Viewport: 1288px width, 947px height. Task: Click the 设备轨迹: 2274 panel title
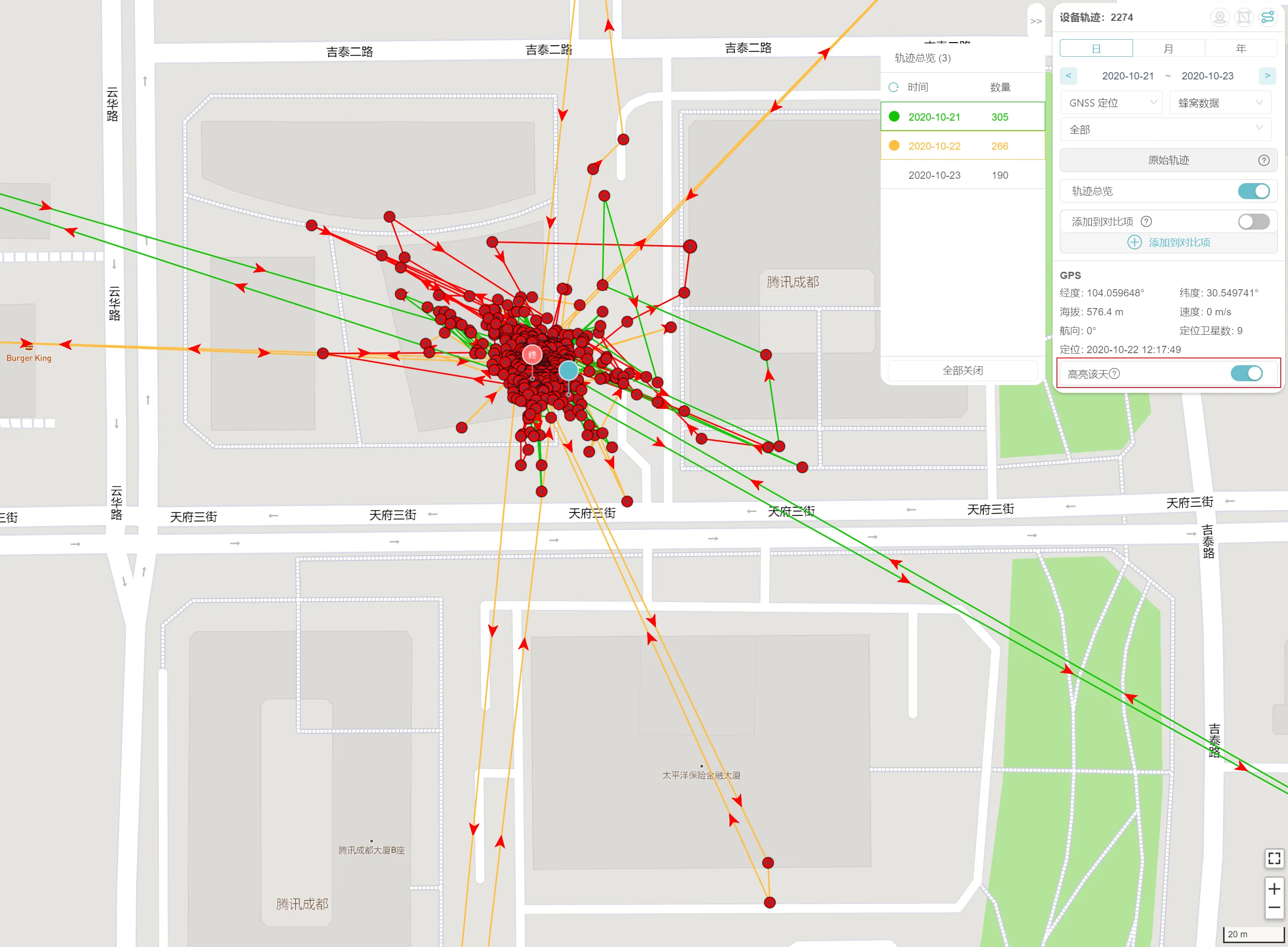(x=1096, y=17)
